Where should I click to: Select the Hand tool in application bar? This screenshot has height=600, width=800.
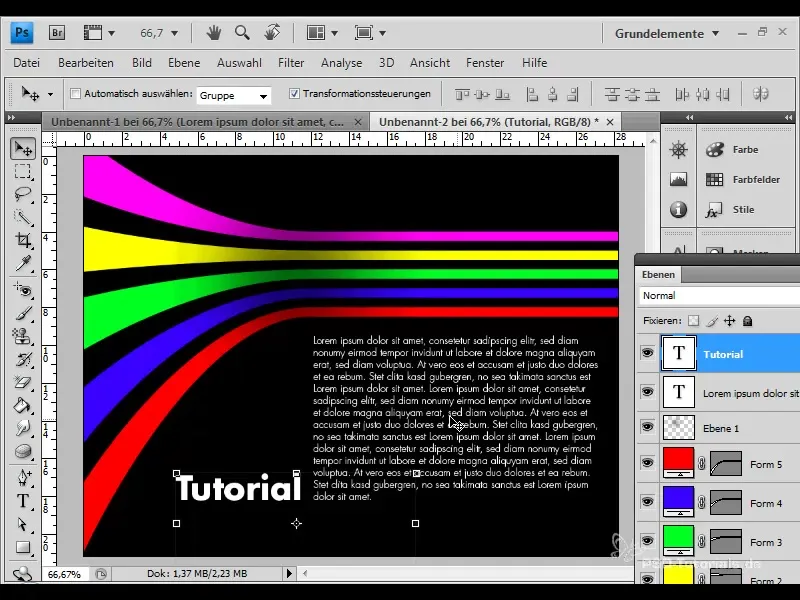click(213, 33)
